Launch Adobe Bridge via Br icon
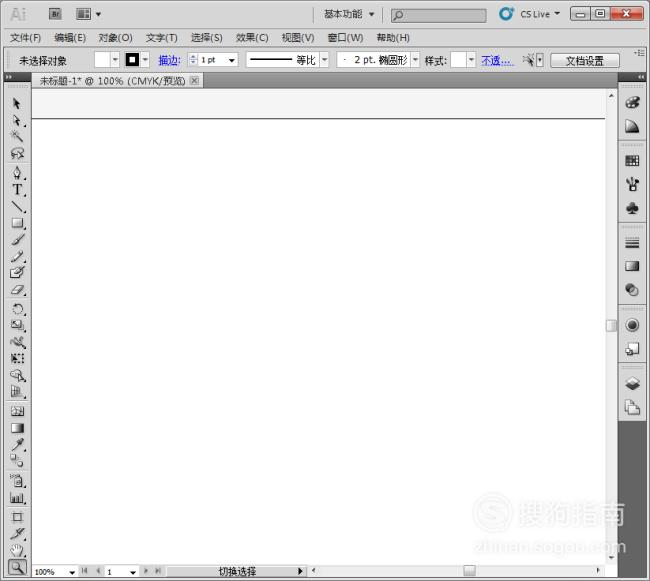This screenshot has height=581, width=650. [55, 14]
